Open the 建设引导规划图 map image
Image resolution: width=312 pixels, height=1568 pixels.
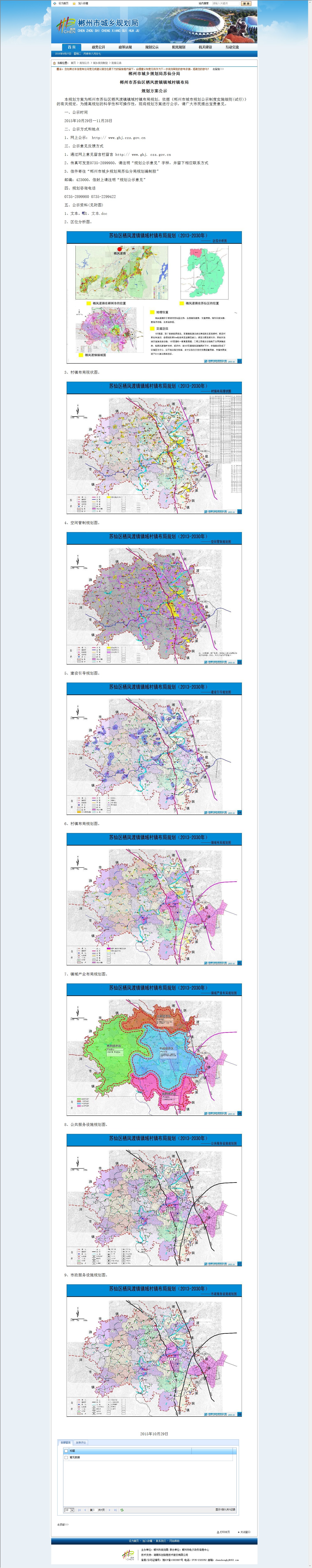[154, 749]
